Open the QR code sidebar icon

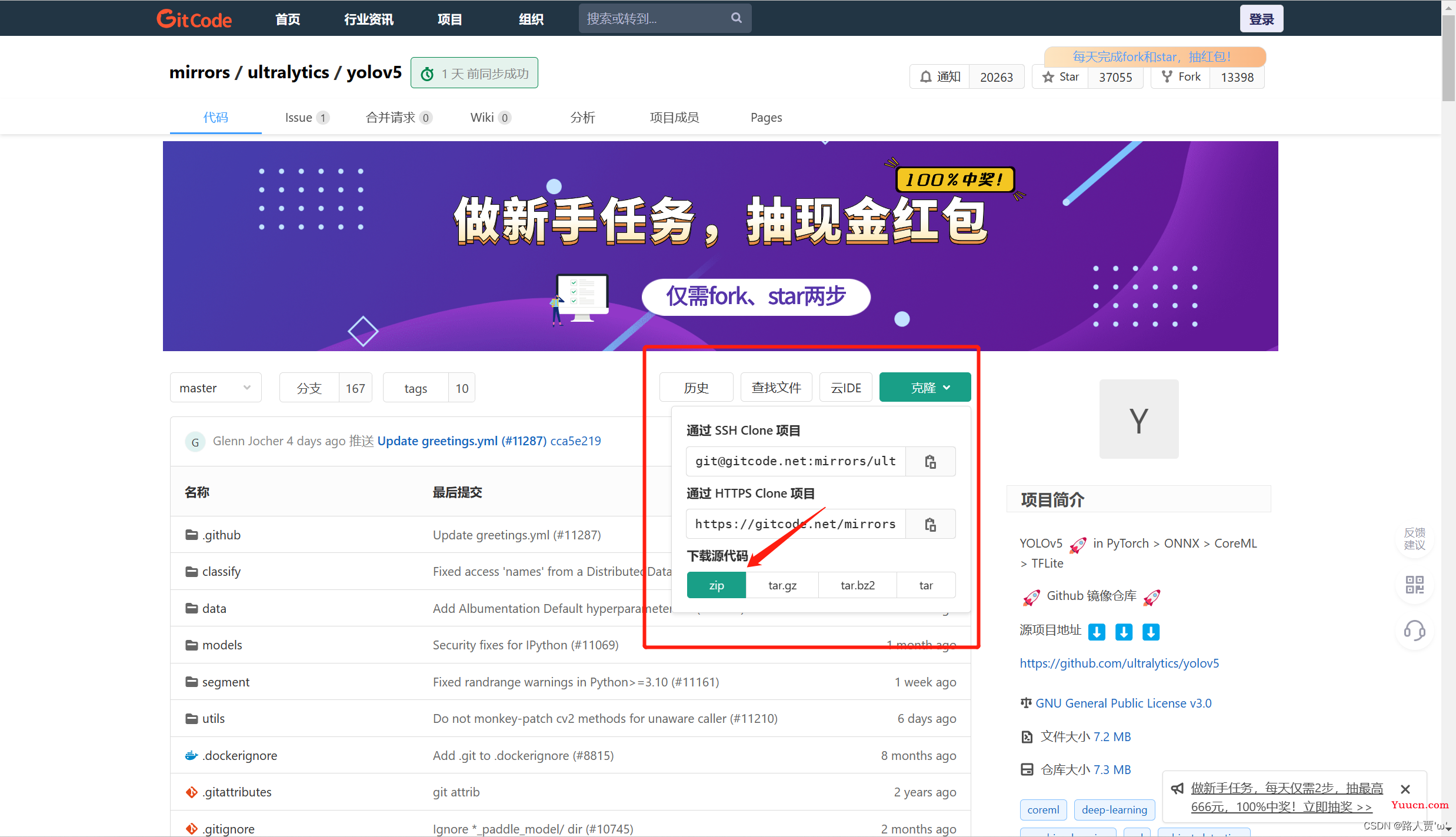point(1414,585)
